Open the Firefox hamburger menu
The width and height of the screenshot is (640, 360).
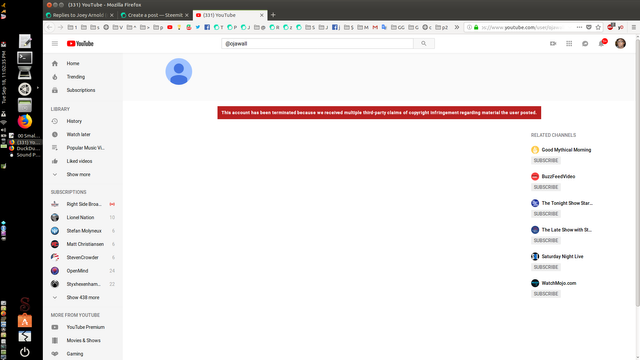coord(633,27)
